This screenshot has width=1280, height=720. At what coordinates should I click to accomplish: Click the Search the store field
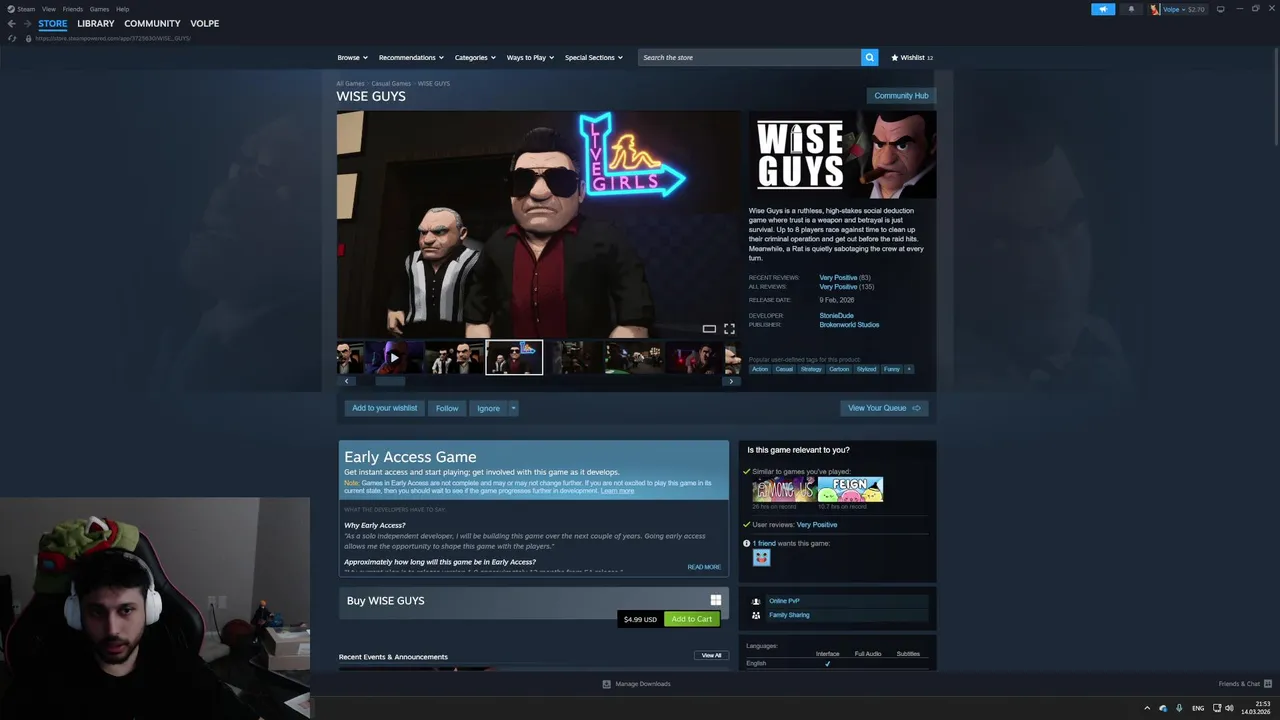coord(749,57)
